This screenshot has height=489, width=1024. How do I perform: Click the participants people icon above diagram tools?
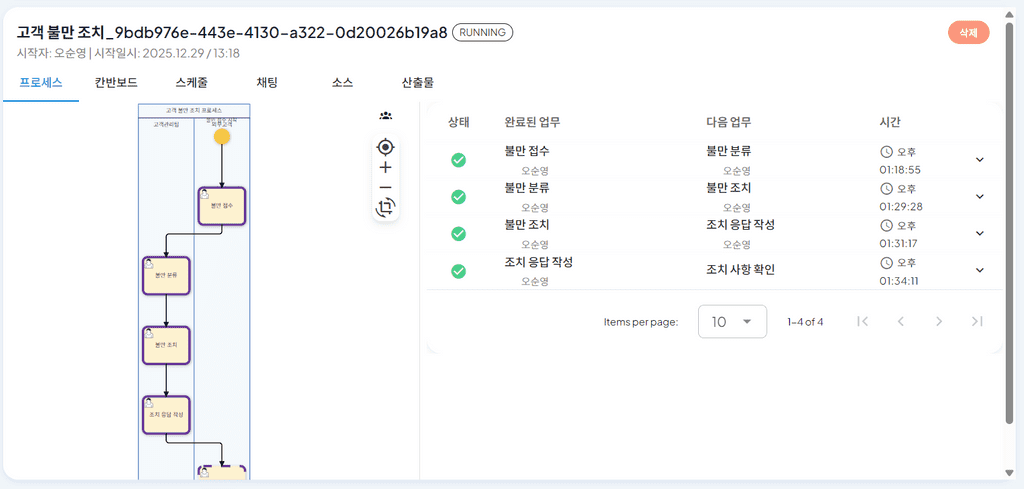pos(385,116)
